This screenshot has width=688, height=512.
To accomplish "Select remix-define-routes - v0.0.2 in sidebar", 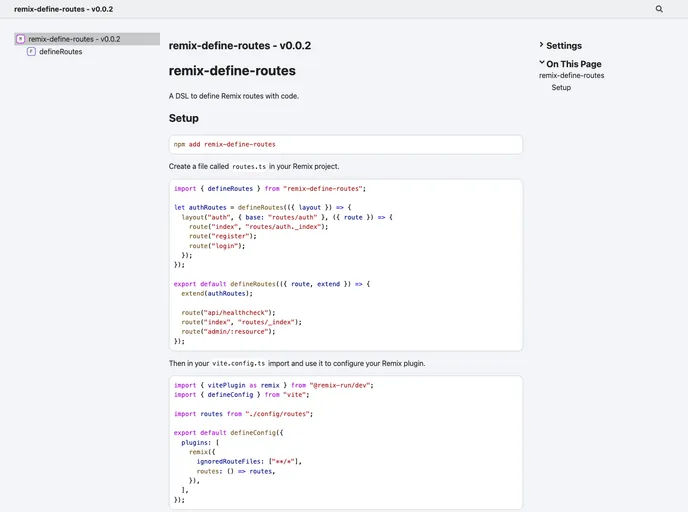I will pyautogui.click(x=87, y=39).
